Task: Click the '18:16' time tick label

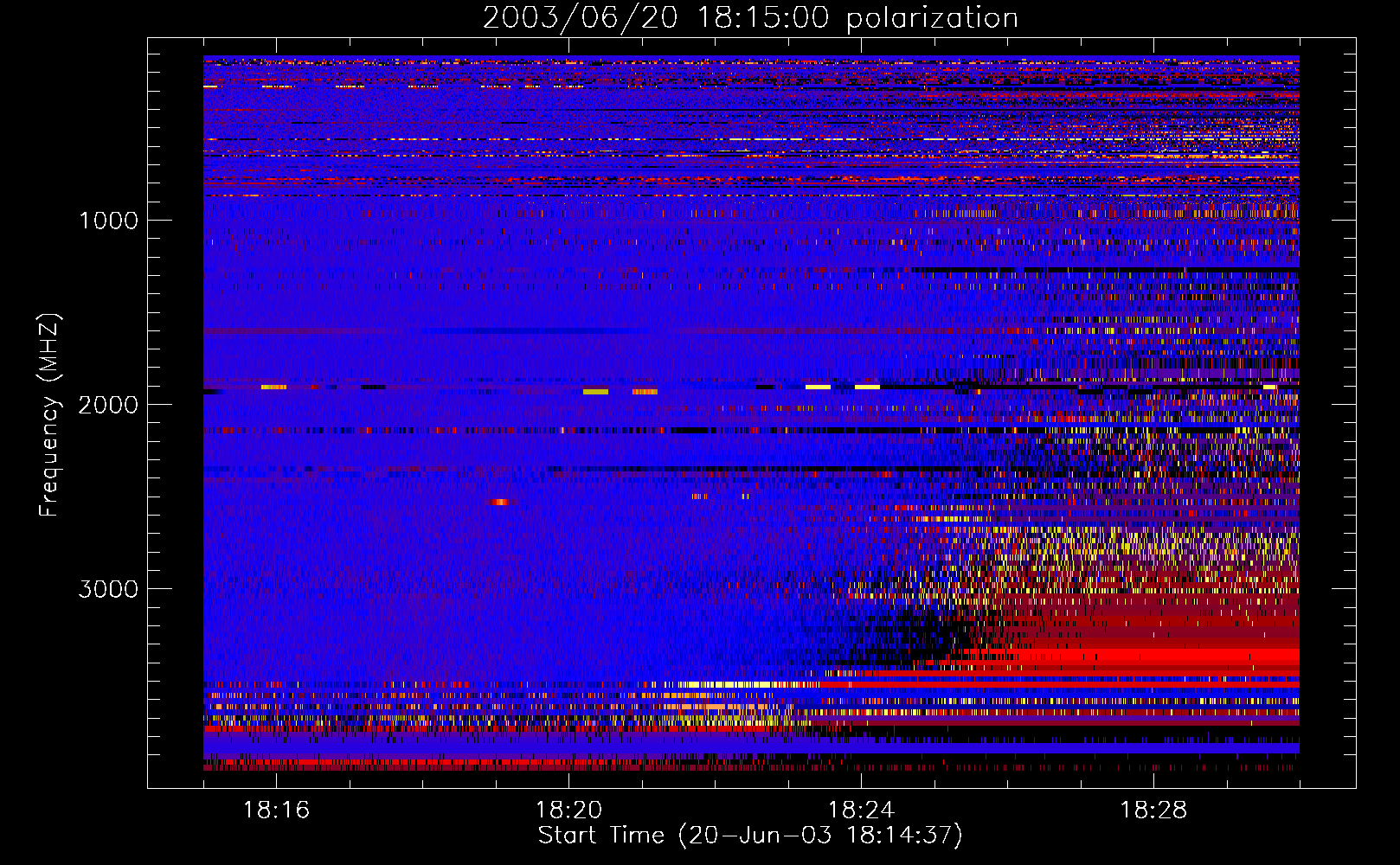Action: pyautogui.click(x=276, y=810)
